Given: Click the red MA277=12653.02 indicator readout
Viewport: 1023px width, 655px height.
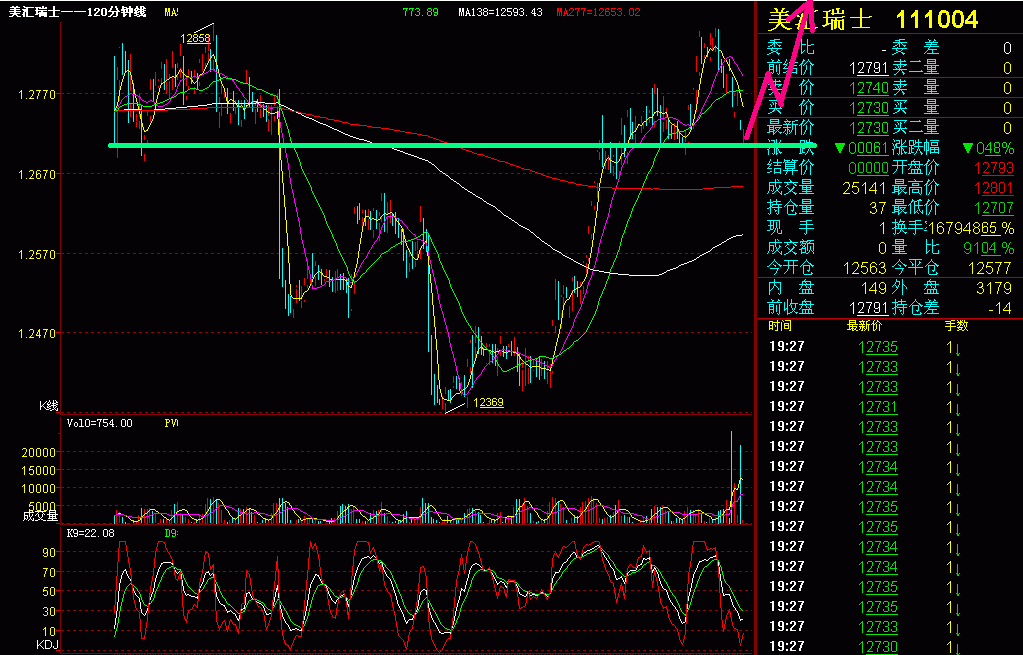Looking at the screenshot, I should 598,12.
